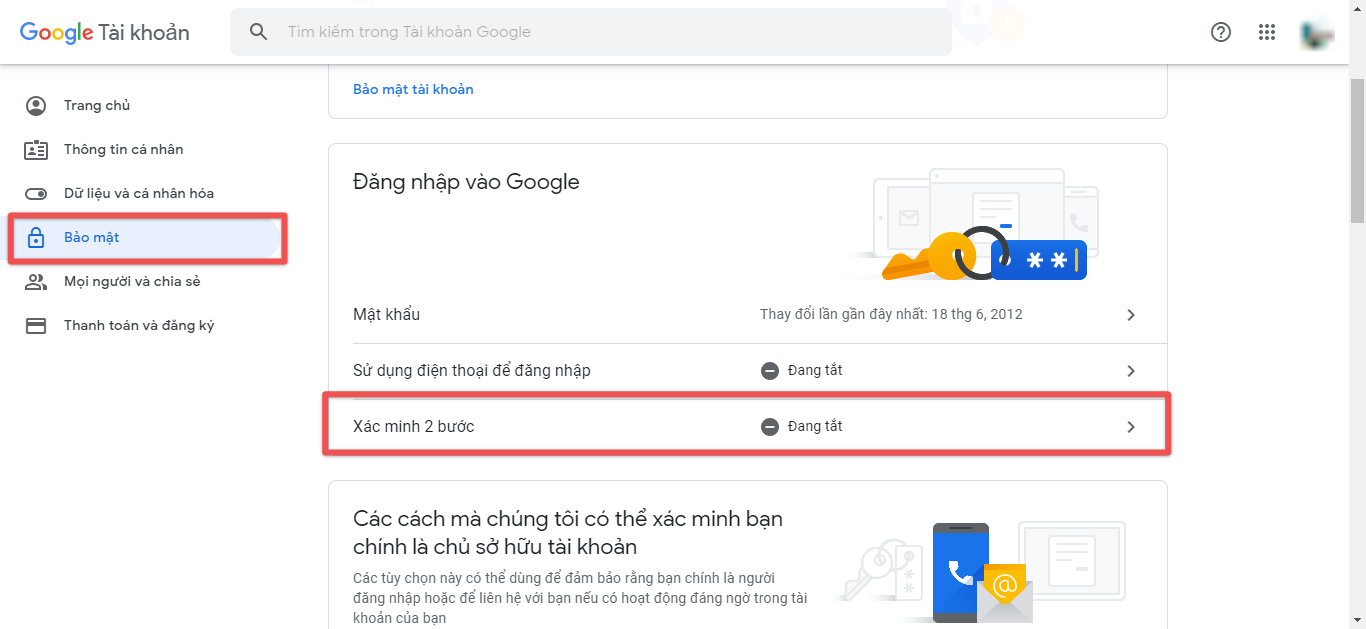The image size is (1366, 629).
Task: Click the Google Tài khoản logo
Action: 104,32
